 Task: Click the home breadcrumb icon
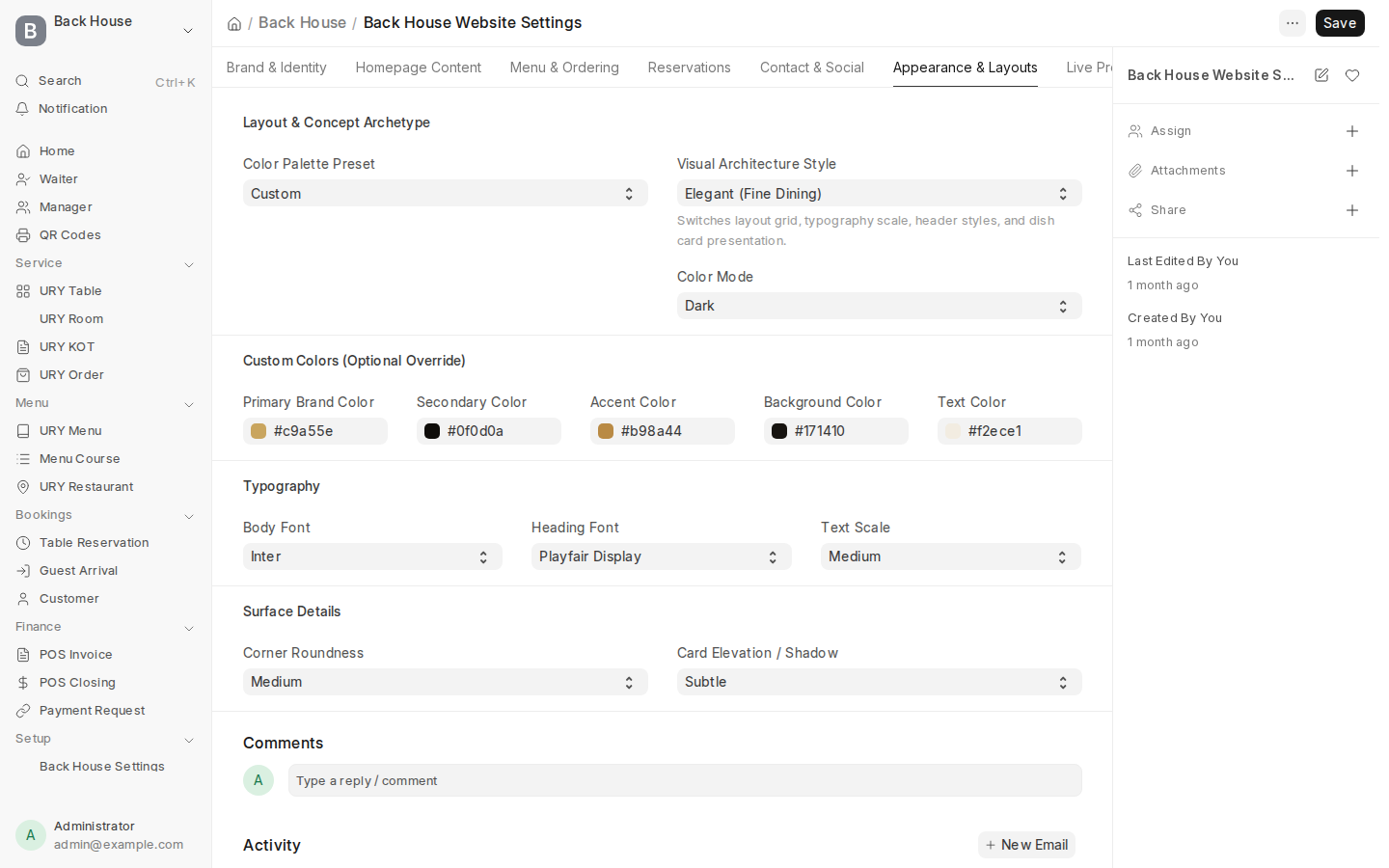click(234, 24)
